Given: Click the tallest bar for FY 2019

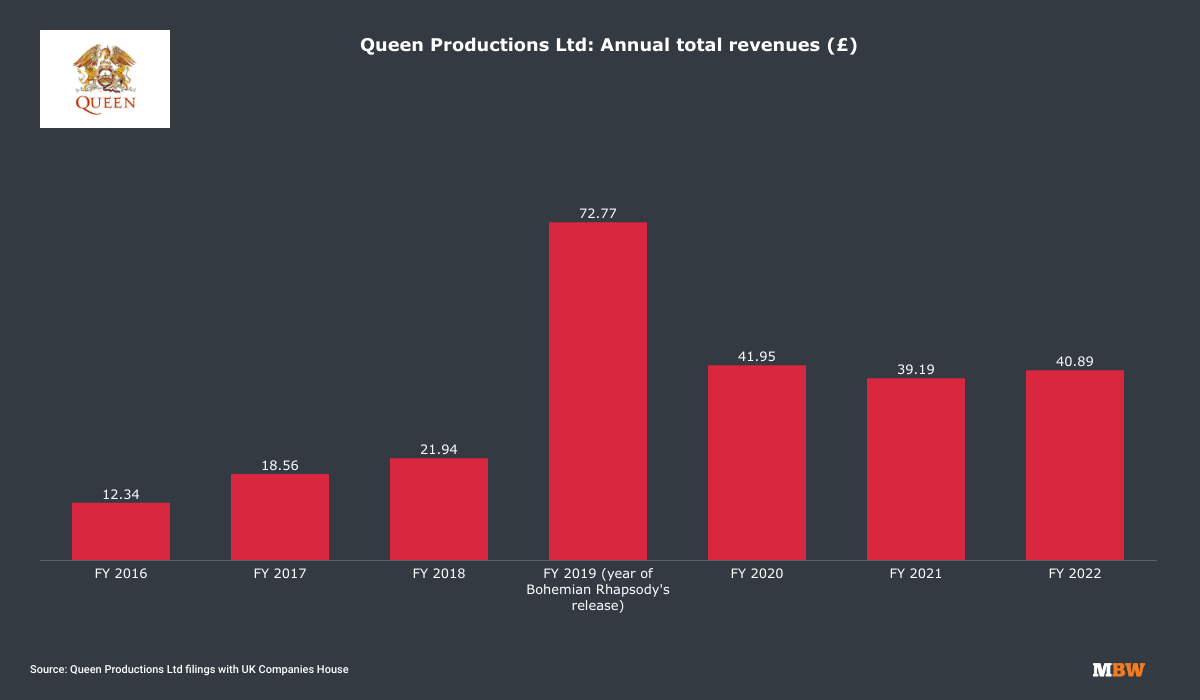Looking at the screenshot, I should click(x=598, y=391).
